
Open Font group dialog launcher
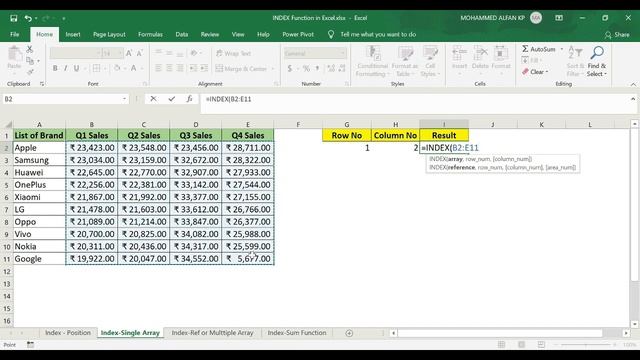tap(144, 84)
